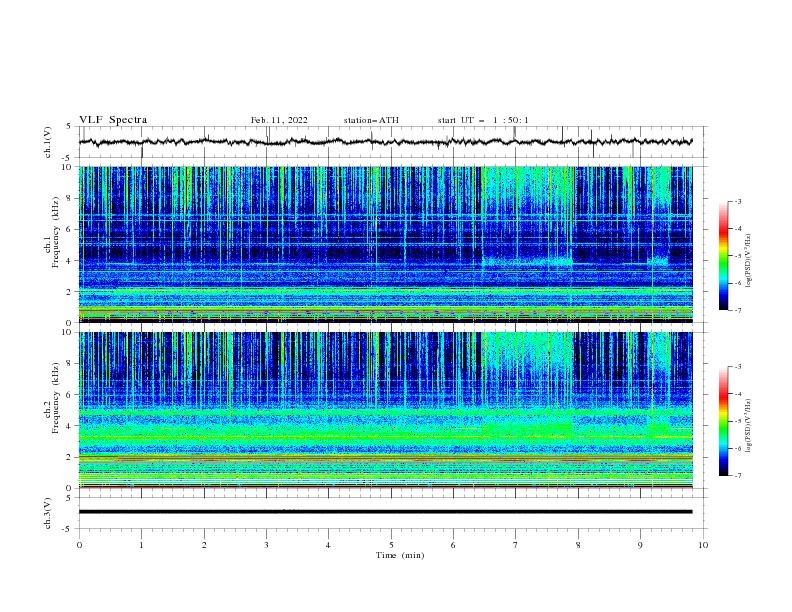This screenshot has width=792, height=612.
Task: Click the ch.3 flat black voltage trace
Action: point(385,512)
